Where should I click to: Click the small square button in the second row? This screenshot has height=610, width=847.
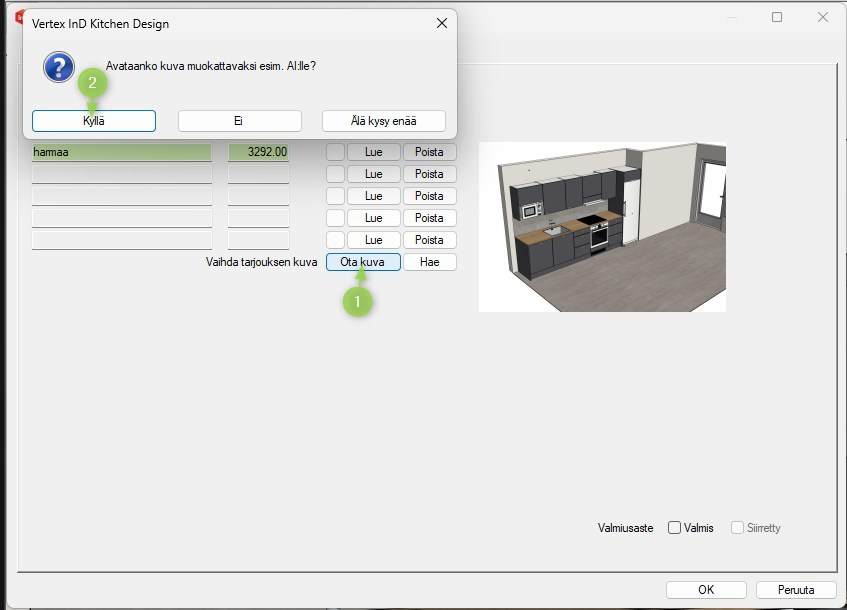pos(335,174)
